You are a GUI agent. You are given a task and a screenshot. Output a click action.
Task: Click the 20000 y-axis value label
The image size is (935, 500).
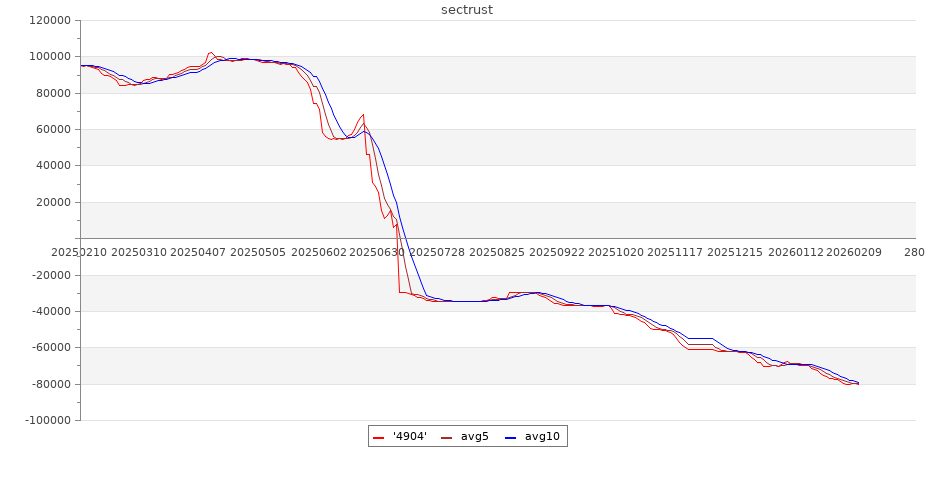[x=53, y=202]
